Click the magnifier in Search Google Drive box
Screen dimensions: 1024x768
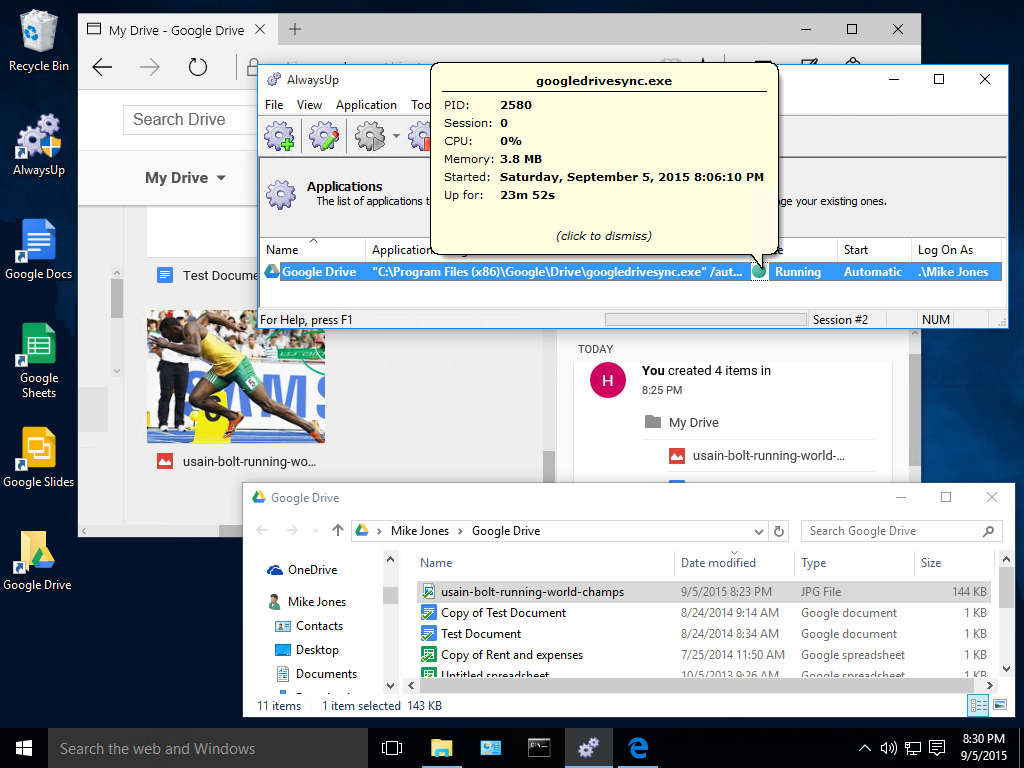[x=989, y=531]
